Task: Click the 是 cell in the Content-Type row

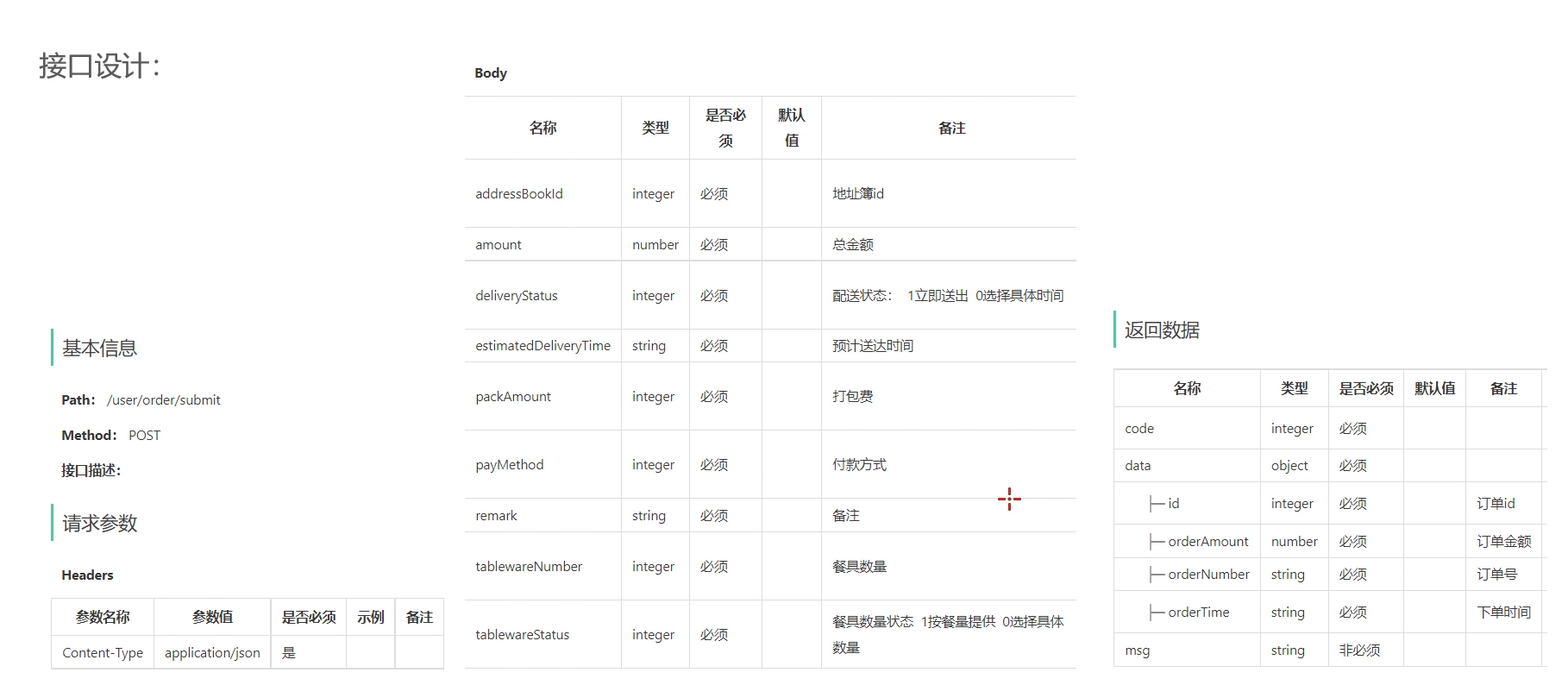Action: tap(289, 652)
